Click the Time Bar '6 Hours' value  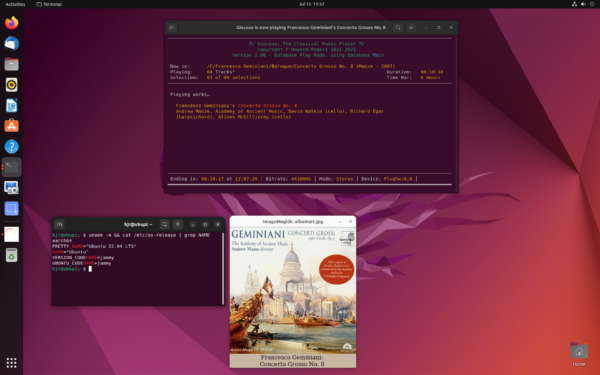tap(430, 77)
